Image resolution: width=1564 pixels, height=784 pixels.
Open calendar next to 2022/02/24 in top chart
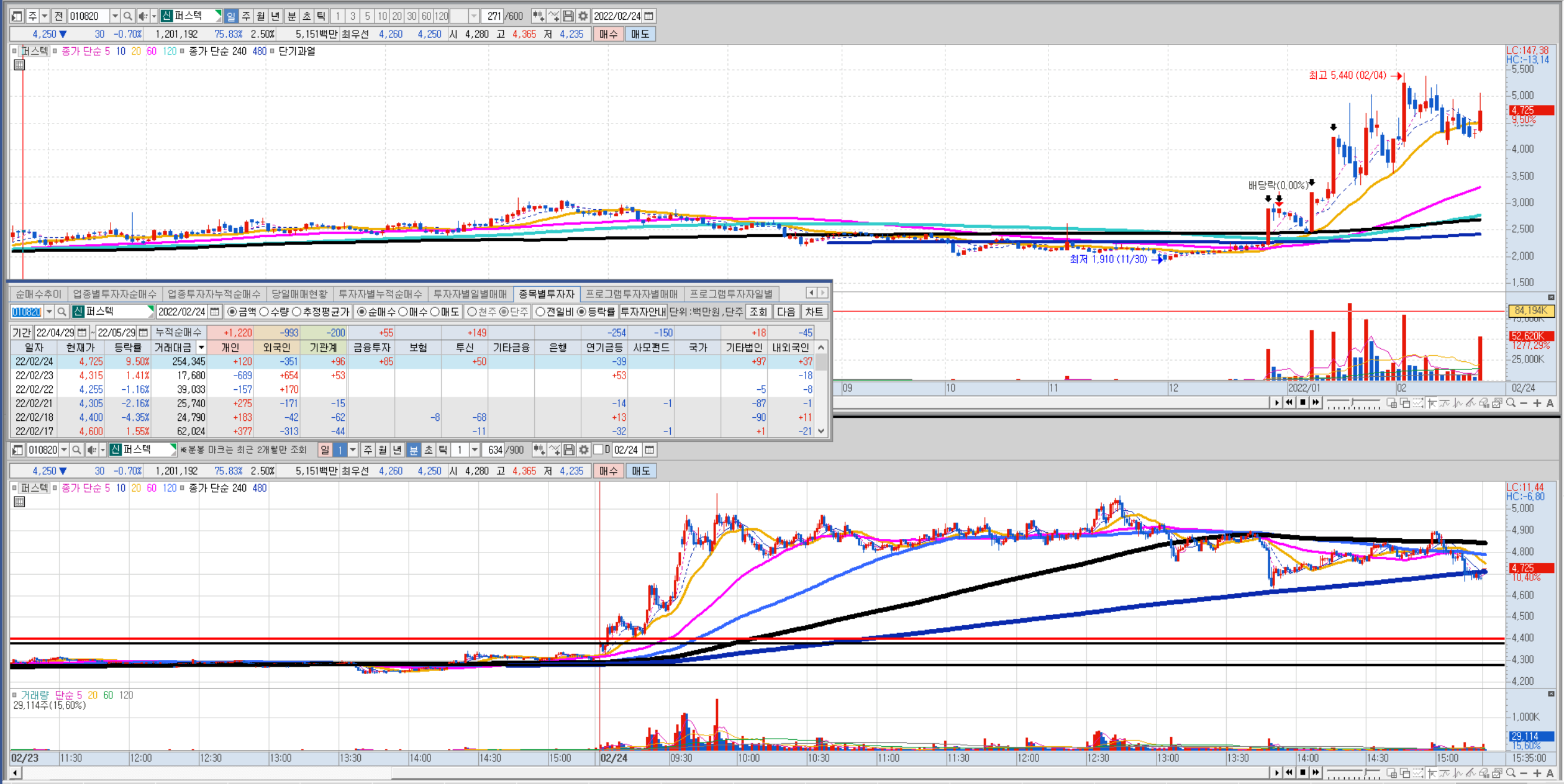click(649, 16)
